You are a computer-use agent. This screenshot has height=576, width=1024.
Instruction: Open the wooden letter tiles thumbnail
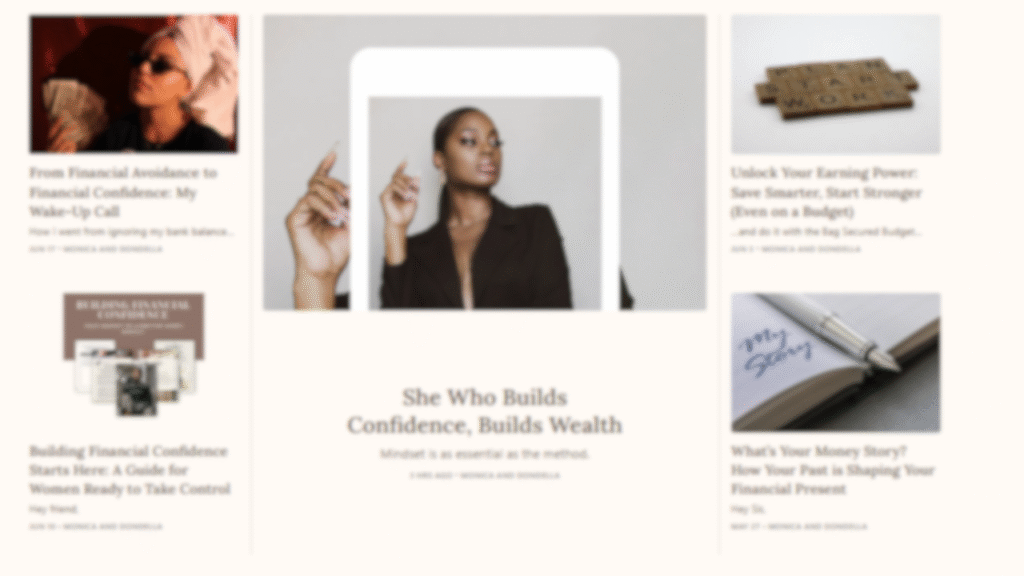836,84
